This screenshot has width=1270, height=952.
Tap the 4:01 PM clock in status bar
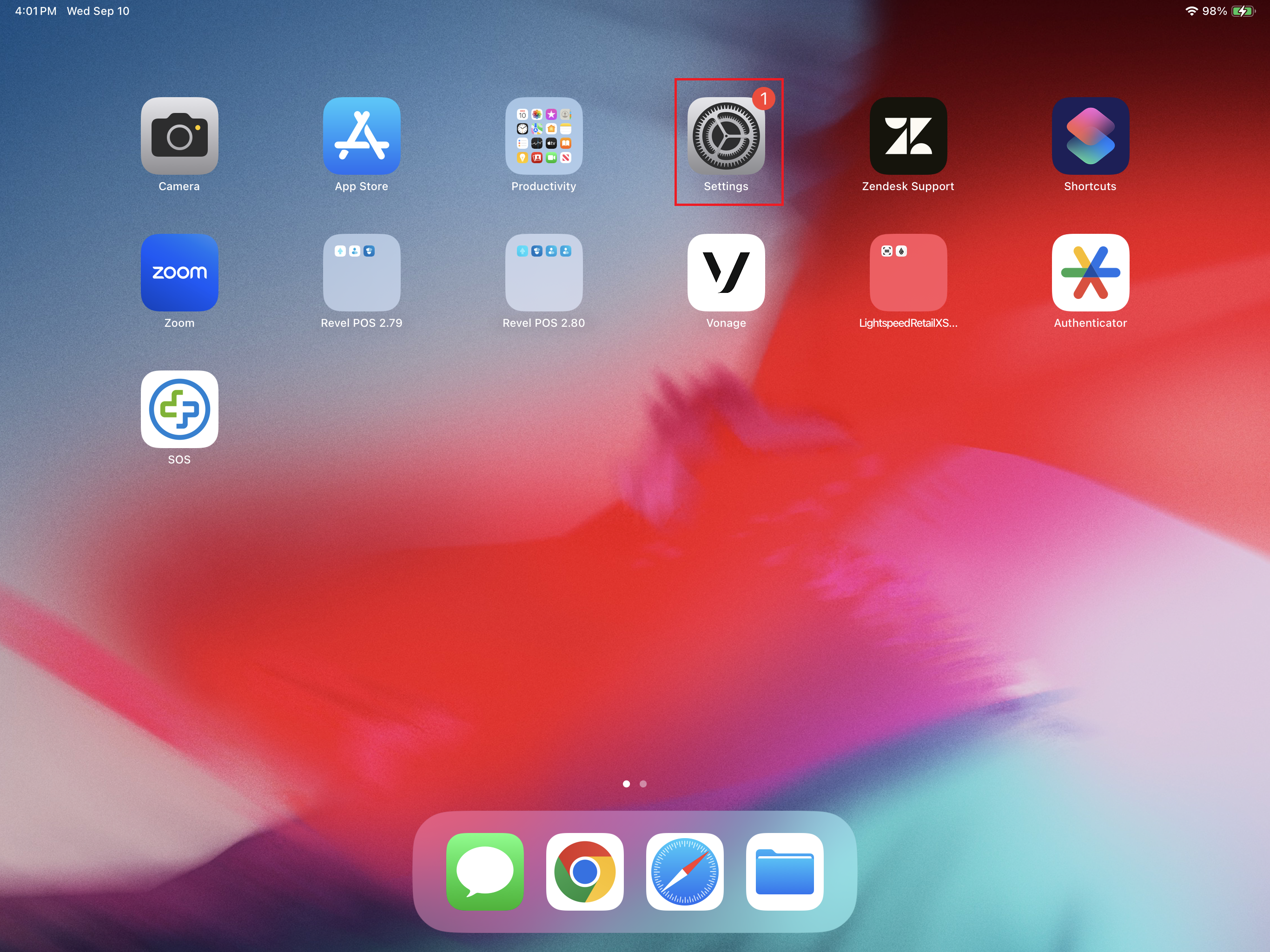point(36,11)
